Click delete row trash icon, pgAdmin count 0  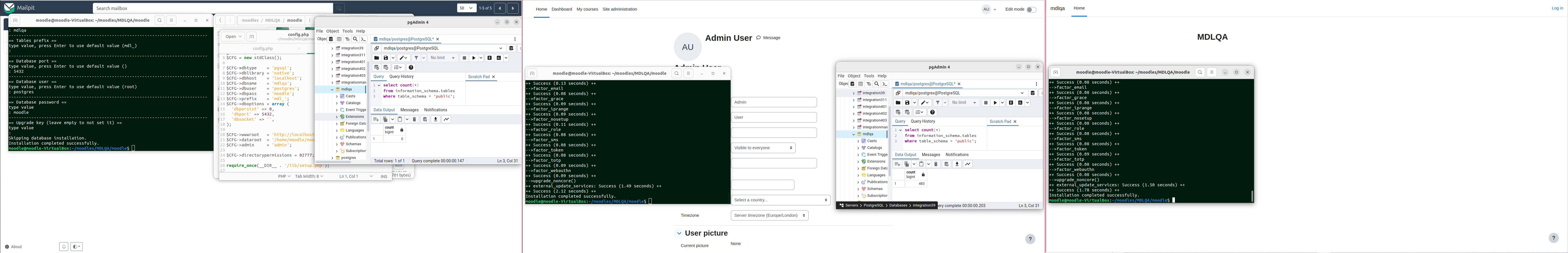415,120
